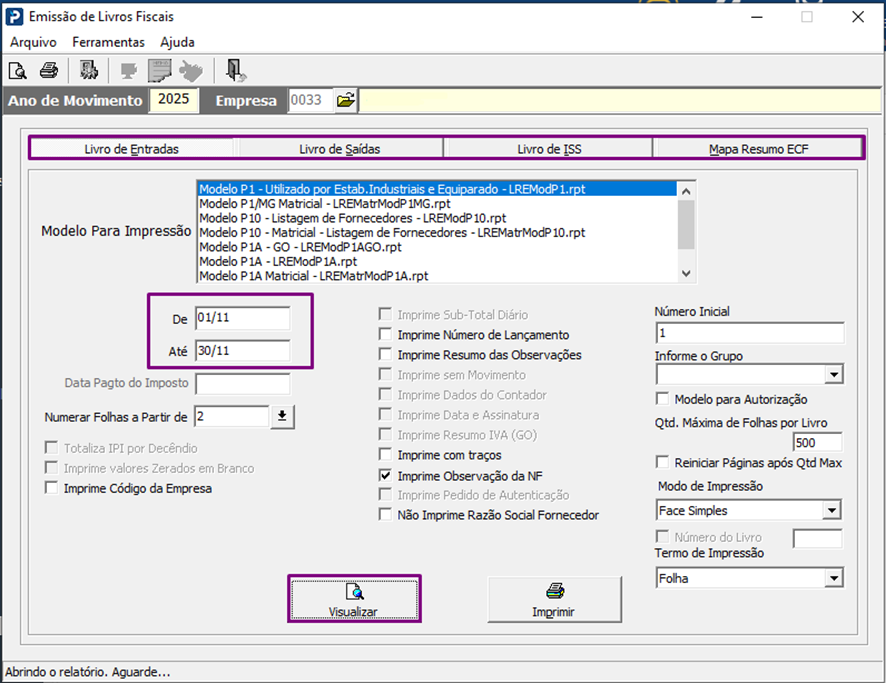Viewport: 886px width, 683px height.
Task: Click the Qtd. Máxima de Folhas field
Action: point(817,442)
